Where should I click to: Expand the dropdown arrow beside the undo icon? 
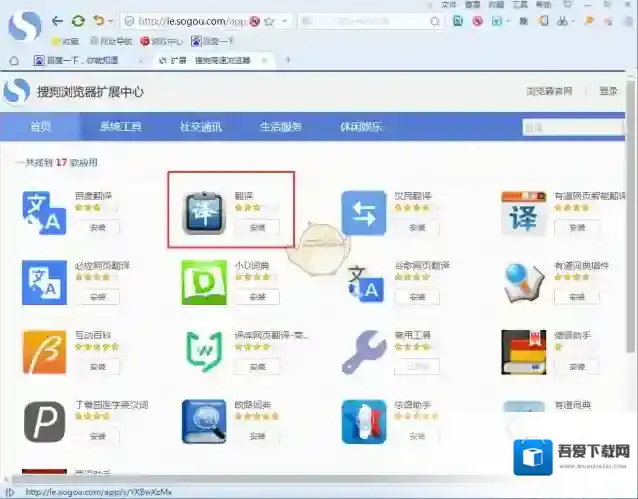point(110,21)
